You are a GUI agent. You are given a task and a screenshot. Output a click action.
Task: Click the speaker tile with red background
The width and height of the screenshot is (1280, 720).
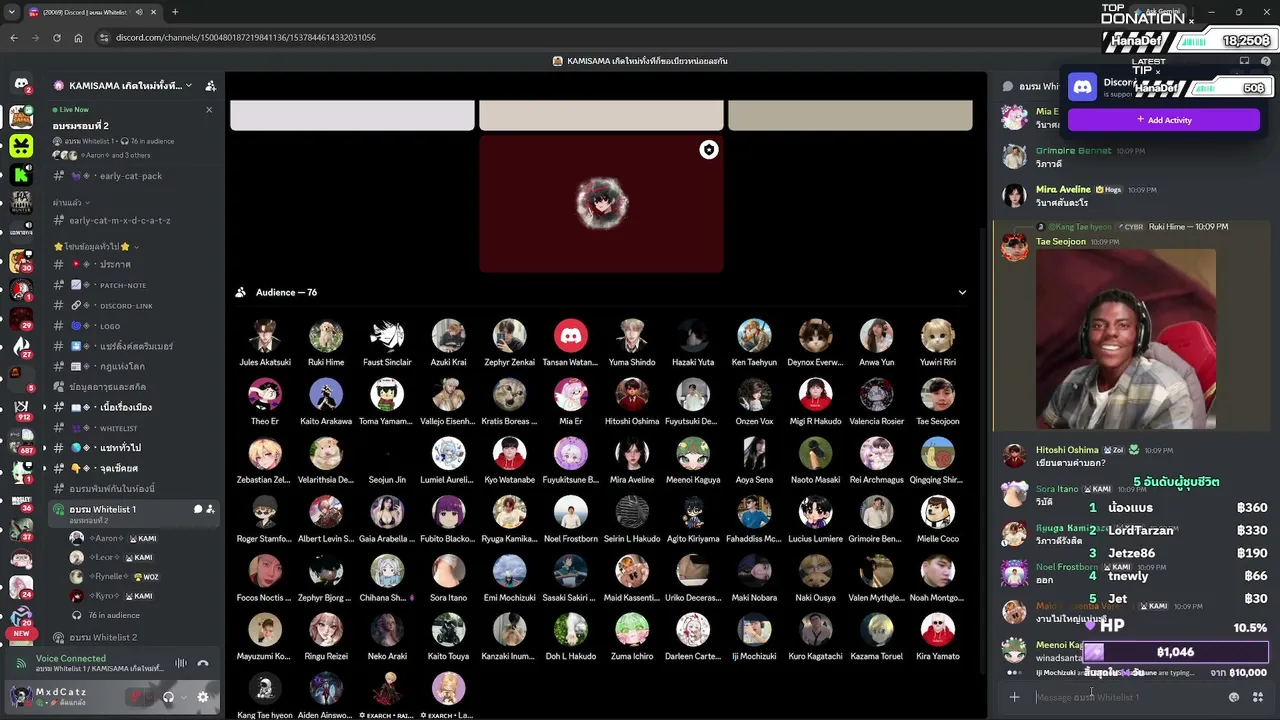[x=601, y=203]
